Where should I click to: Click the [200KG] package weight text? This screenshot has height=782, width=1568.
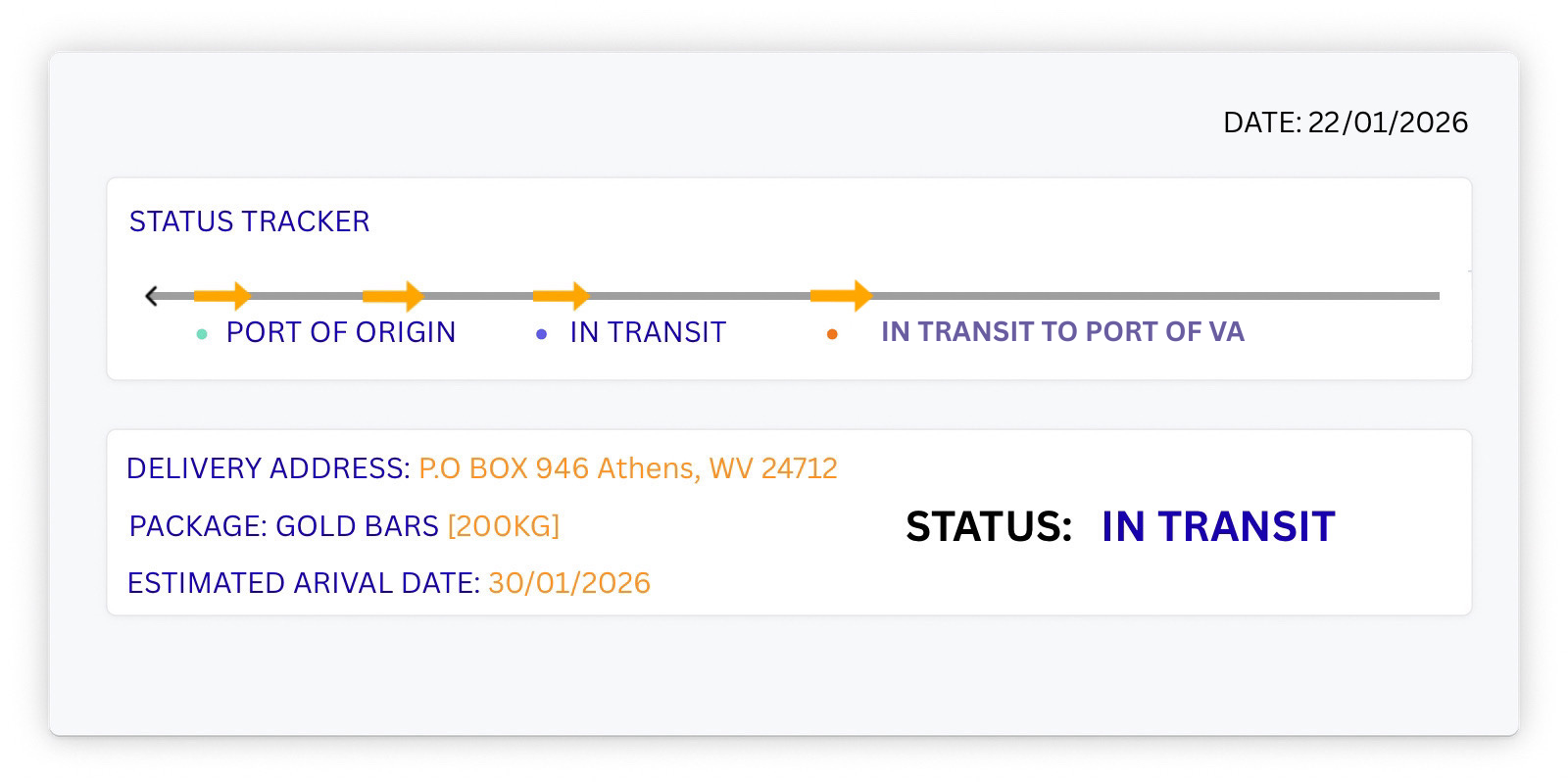click(504, 526)
